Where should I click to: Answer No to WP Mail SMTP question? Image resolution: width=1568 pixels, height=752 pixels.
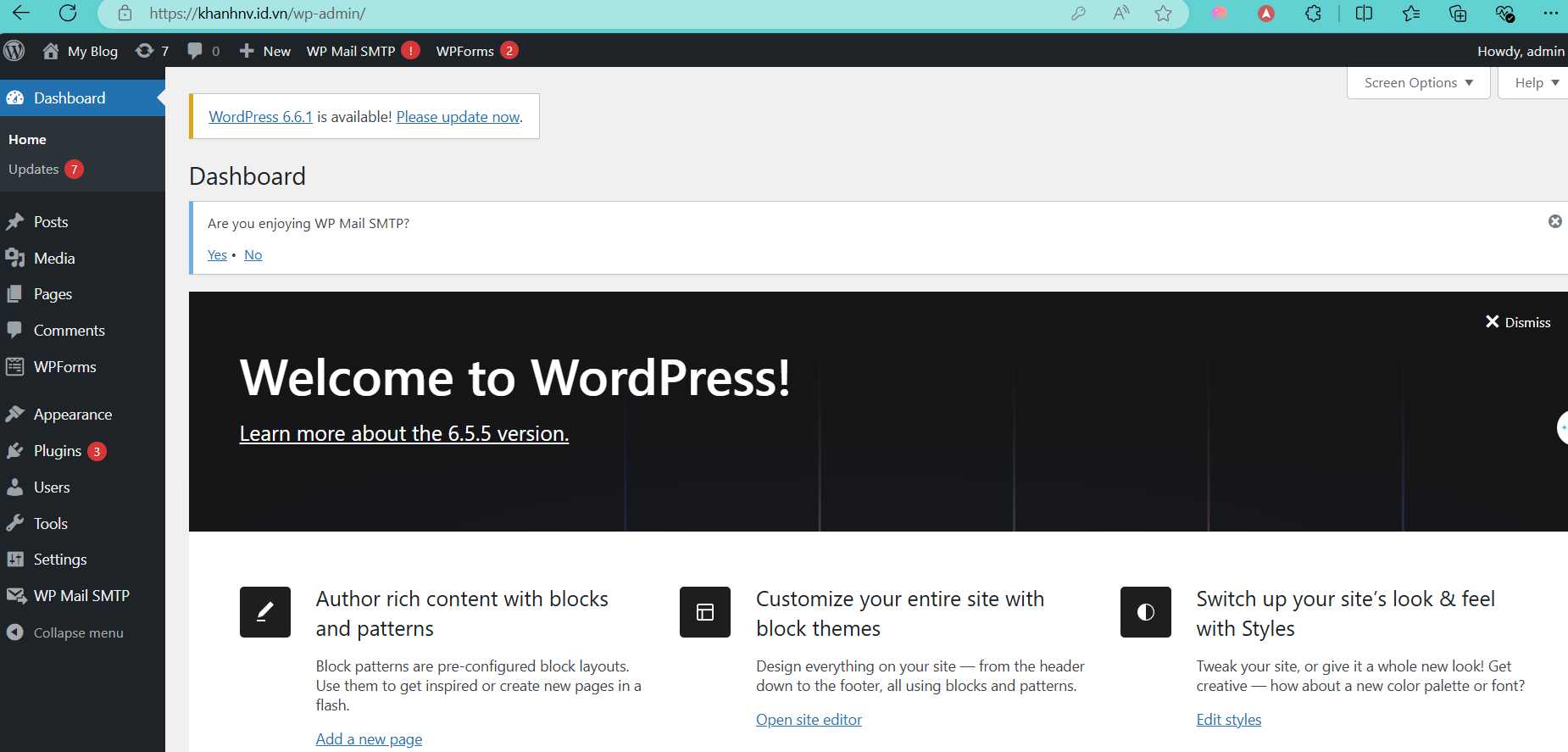(253, 255)
